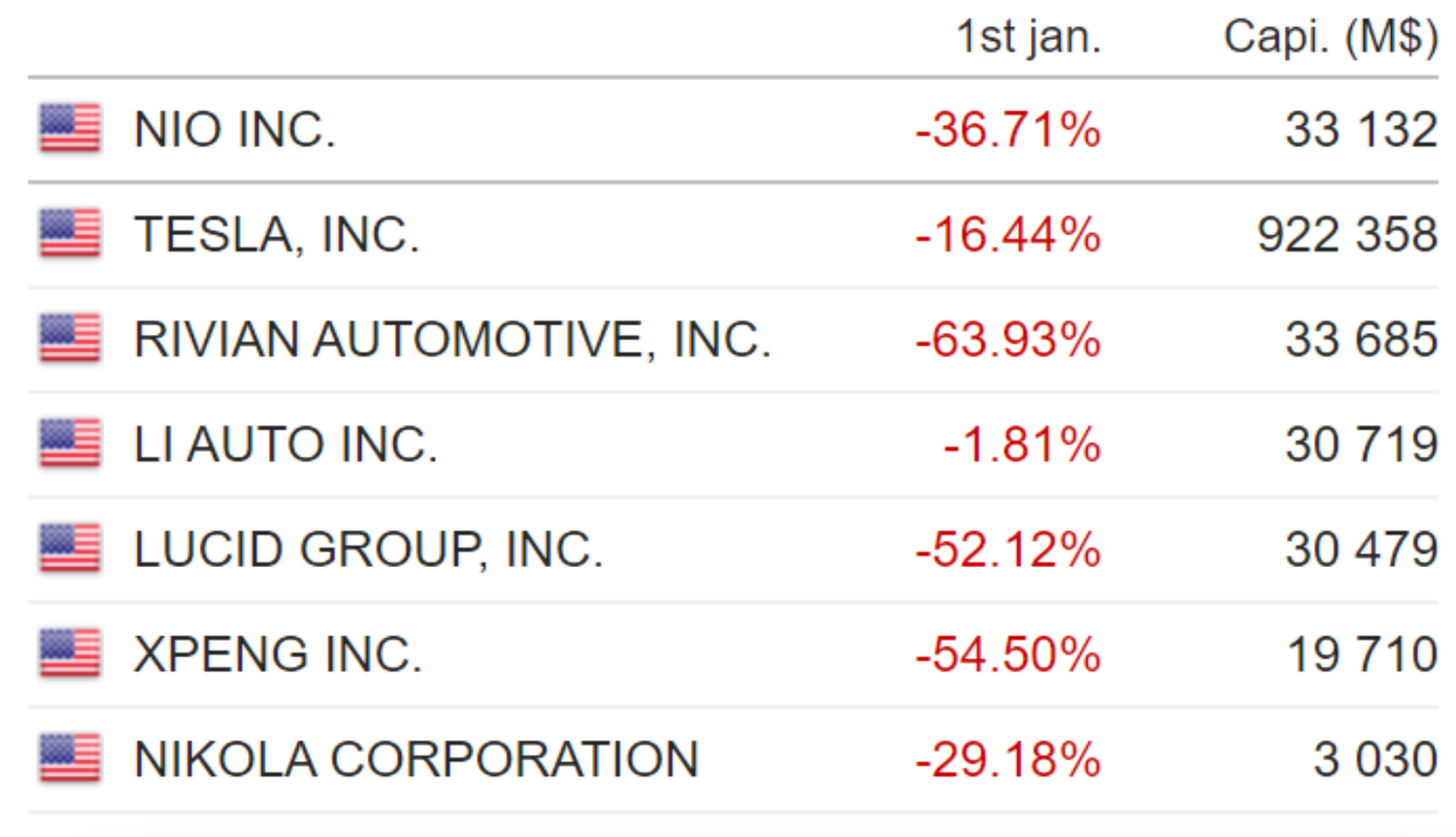Click the flag next to Nikola Corporation

coord(70,757)
